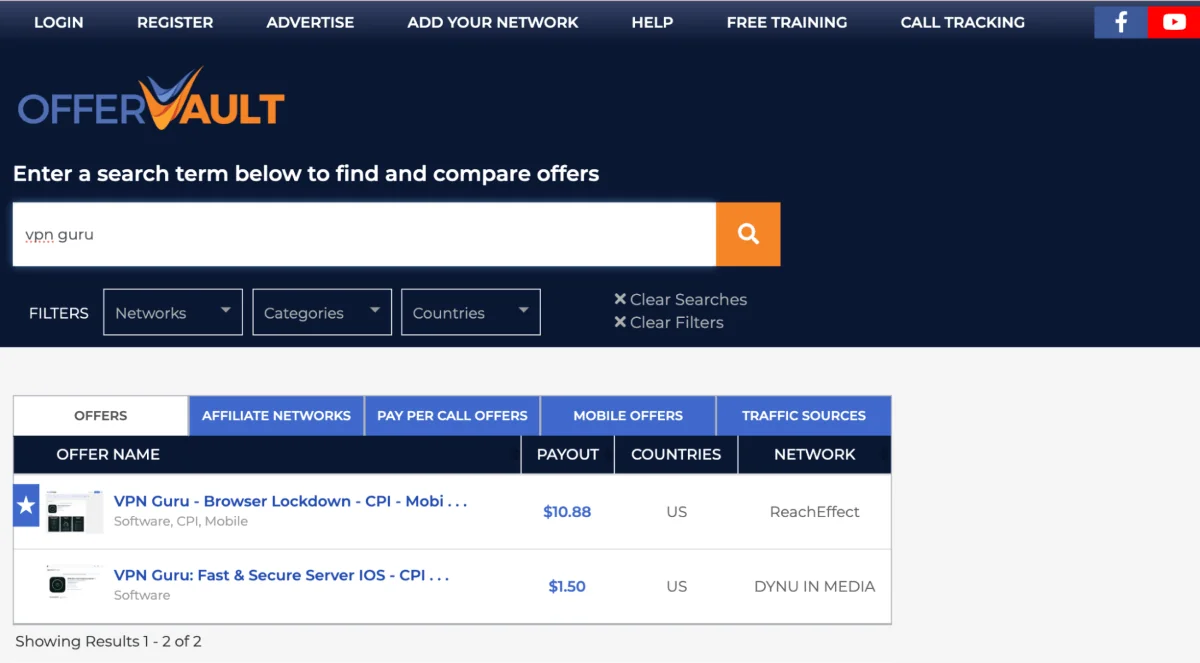The image size is (1200, 663).
Task: Open the Free Training menu item
Action: tap(786, 22)
